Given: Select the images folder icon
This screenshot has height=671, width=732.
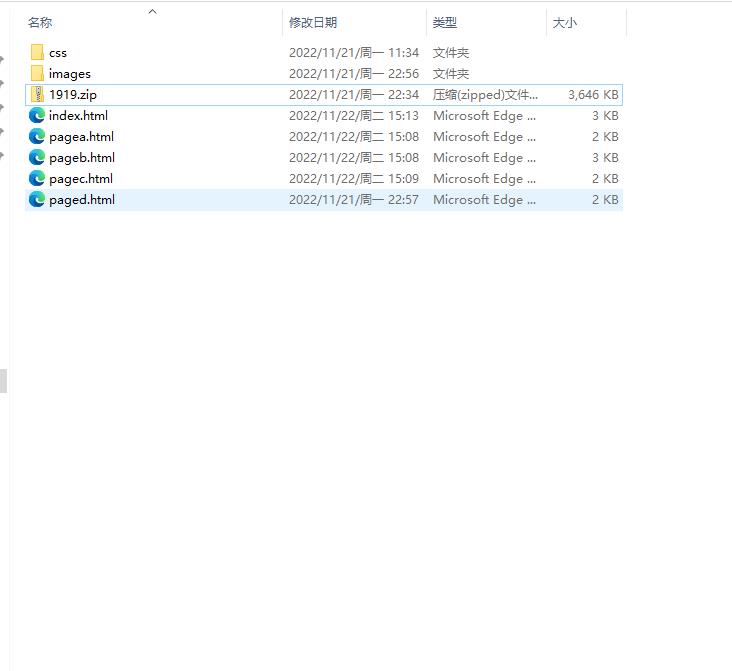Looking at the screenshot, I should (x=37, y=74).
